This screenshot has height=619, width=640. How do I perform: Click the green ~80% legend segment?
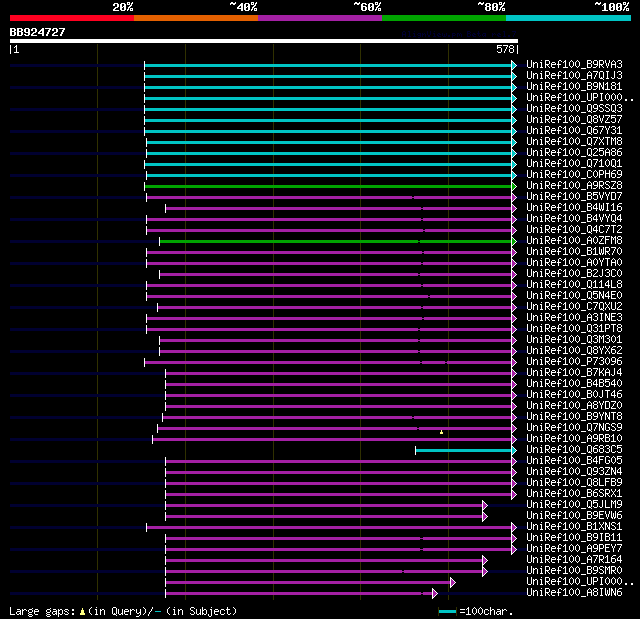point(444,18)
